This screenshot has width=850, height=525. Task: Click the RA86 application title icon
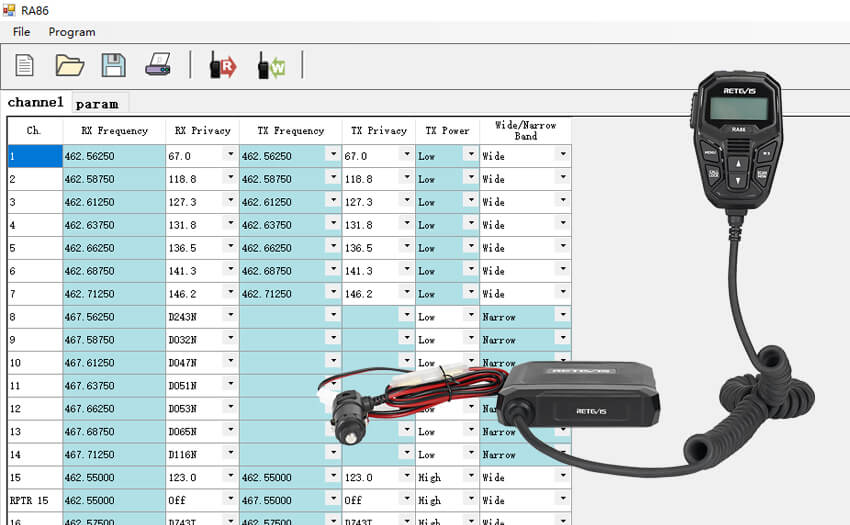[x=9, y=10]
